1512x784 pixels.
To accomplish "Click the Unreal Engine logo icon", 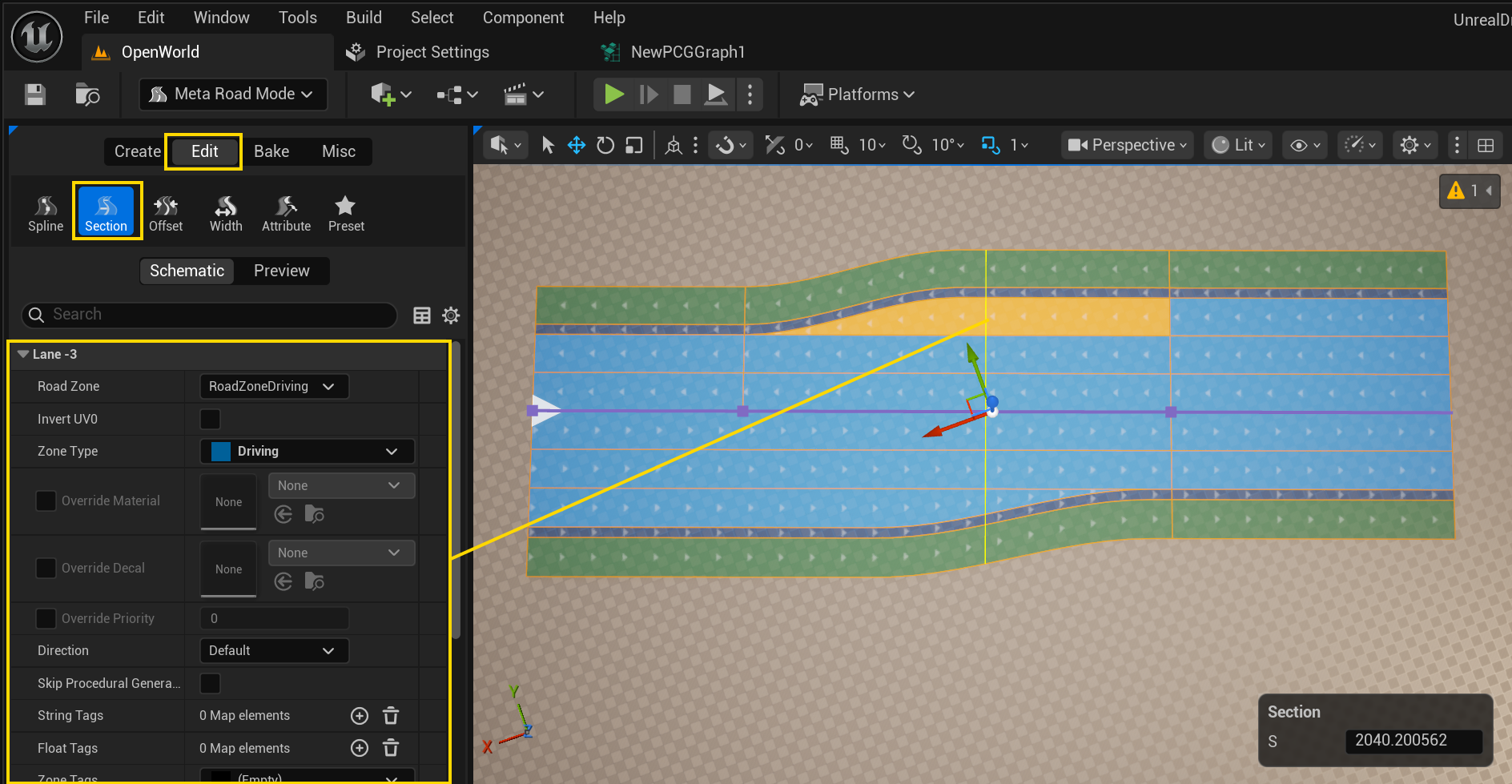I will [37, 37].
